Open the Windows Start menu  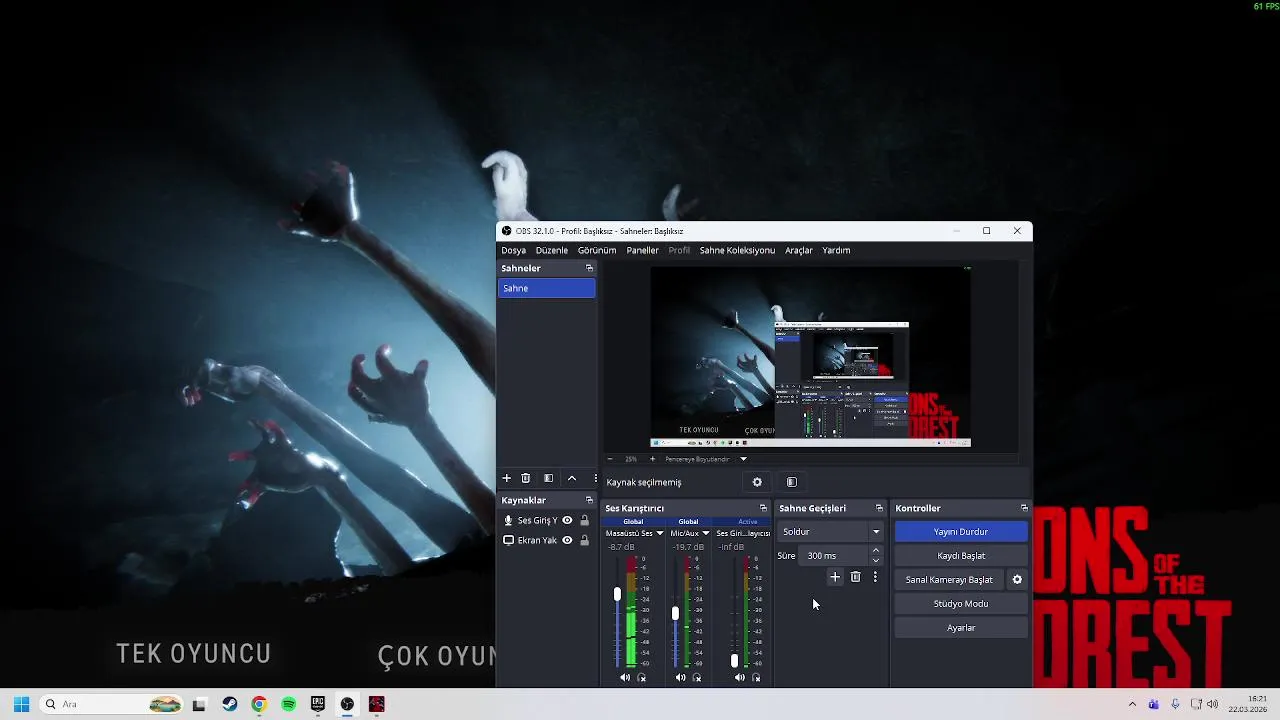[x=21, y=704]
